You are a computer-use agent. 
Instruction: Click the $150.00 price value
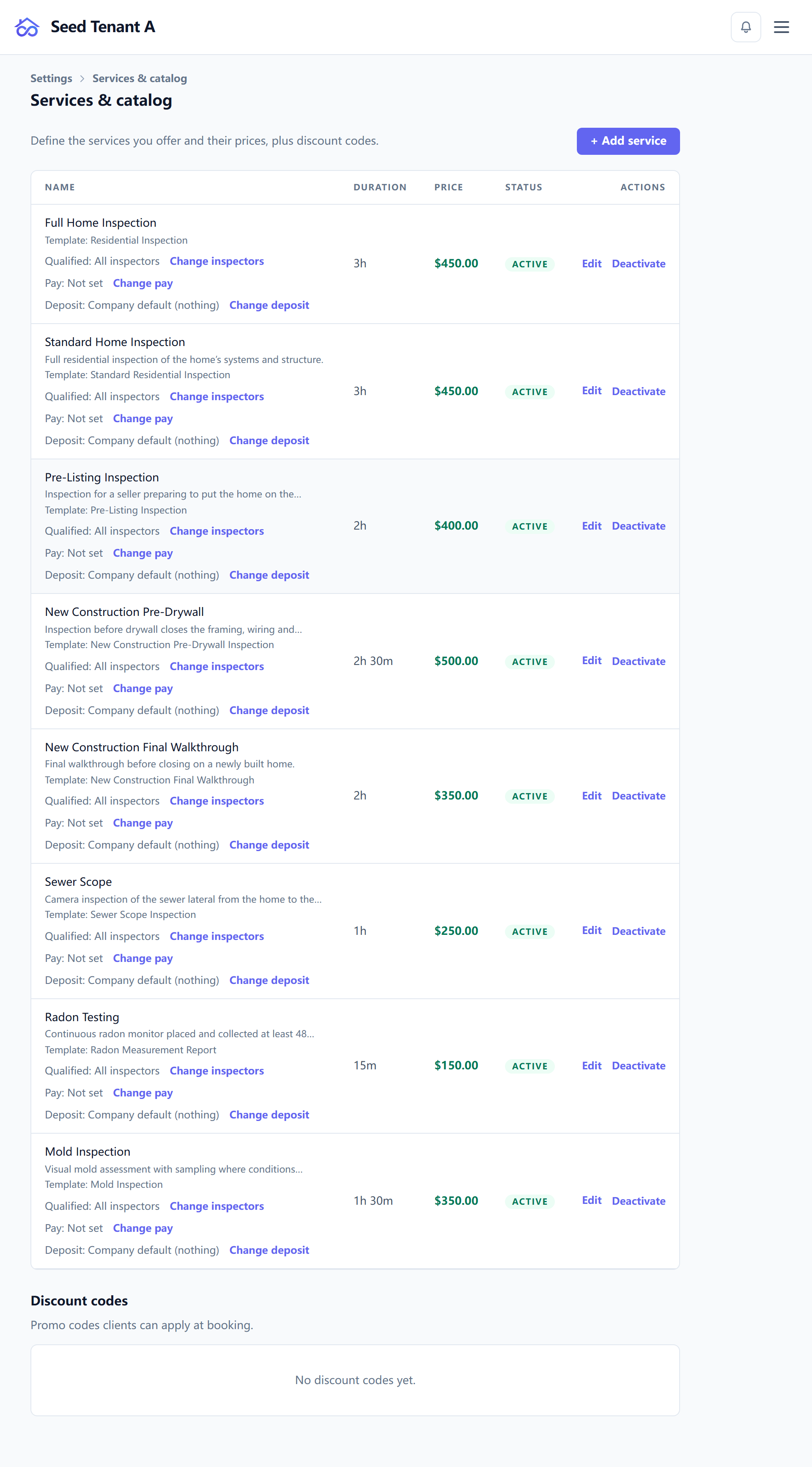click(x=456, y=1066)
